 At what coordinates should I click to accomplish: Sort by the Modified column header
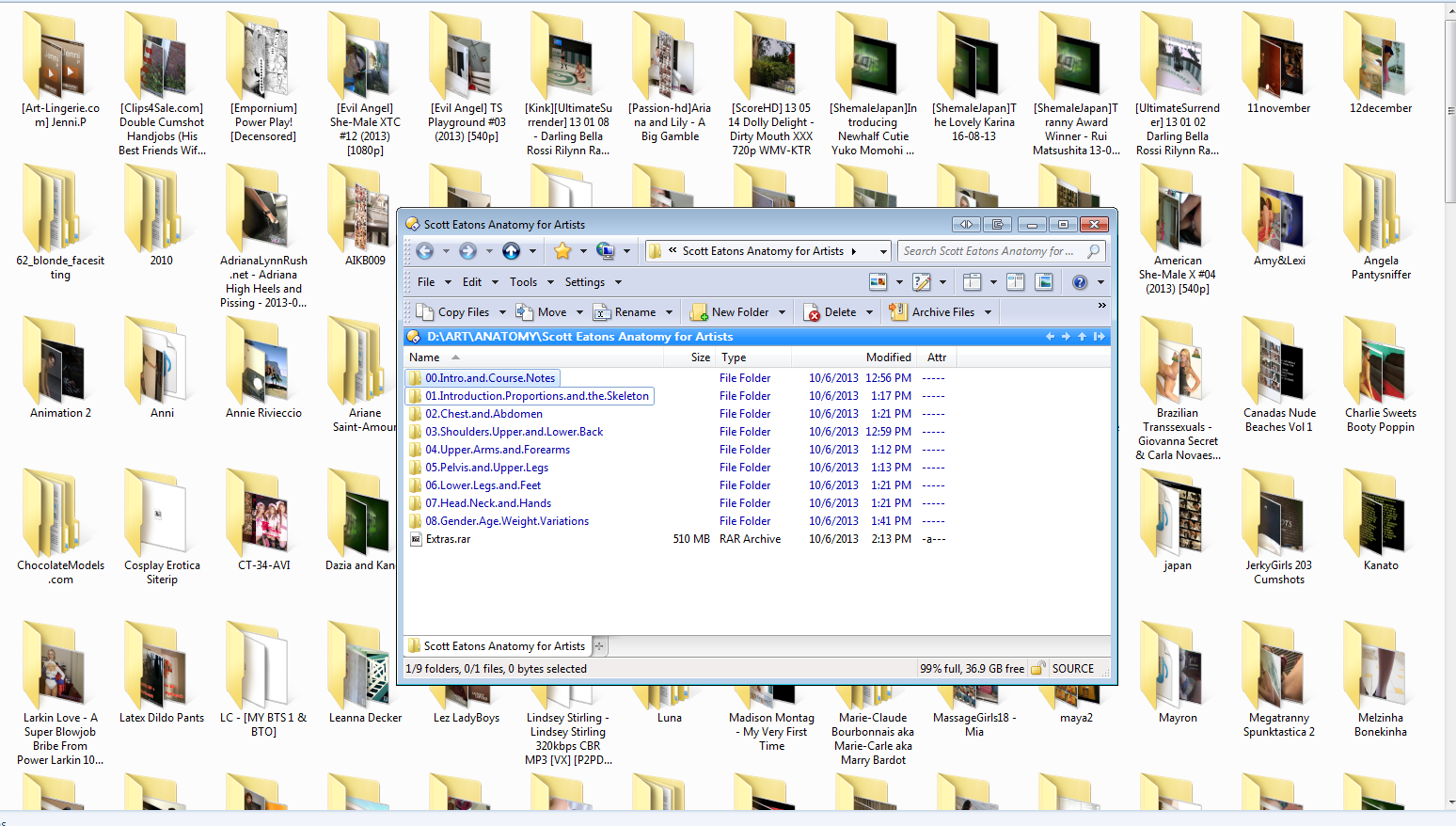[x=888, y=357]
